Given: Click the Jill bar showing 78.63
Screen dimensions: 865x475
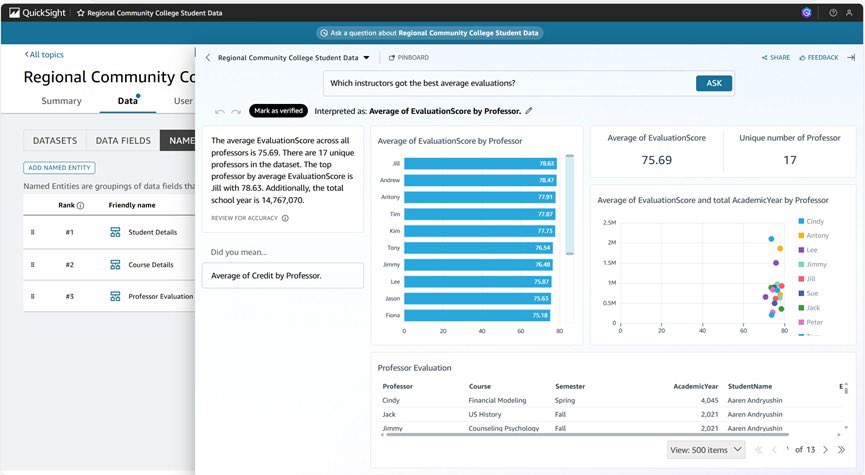Looking at the screenshot, I should tap(480, 163).
